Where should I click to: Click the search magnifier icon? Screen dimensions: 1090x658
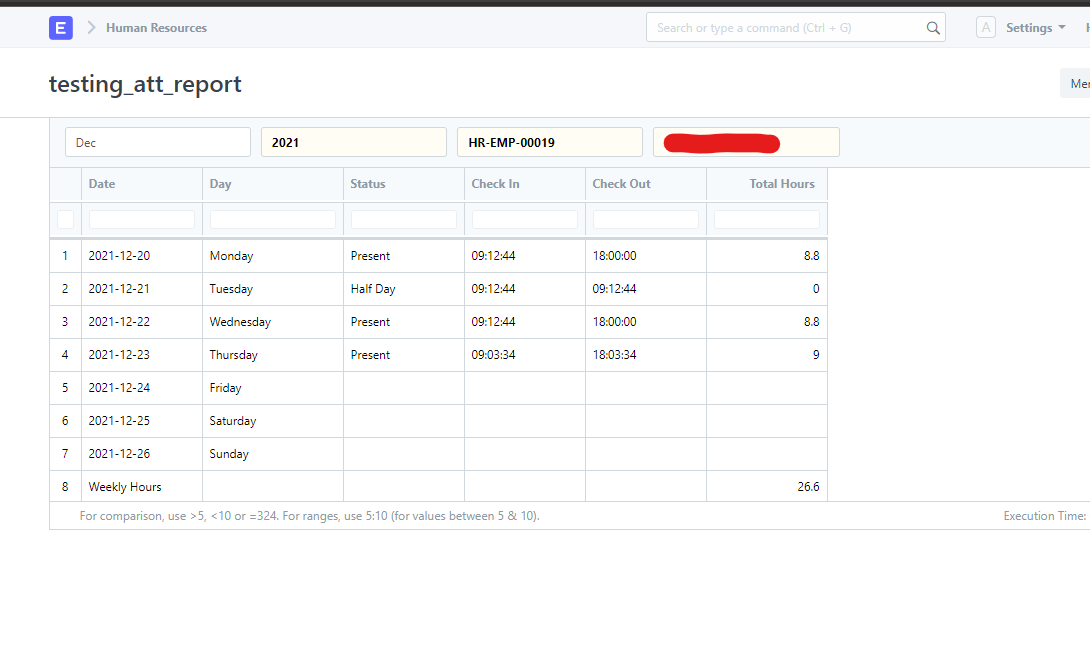tap(933, 28)
